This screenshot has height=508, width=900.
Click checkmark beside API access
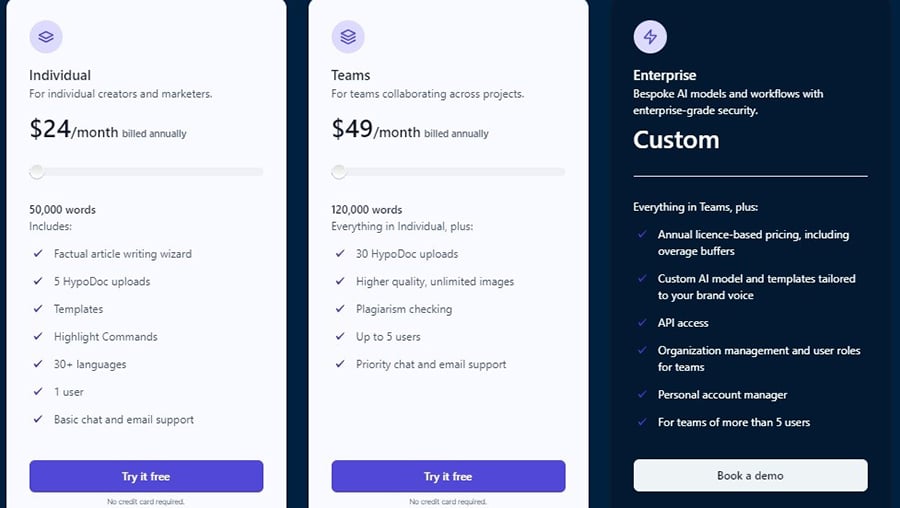pyautogui.click(x=642, y=323)
